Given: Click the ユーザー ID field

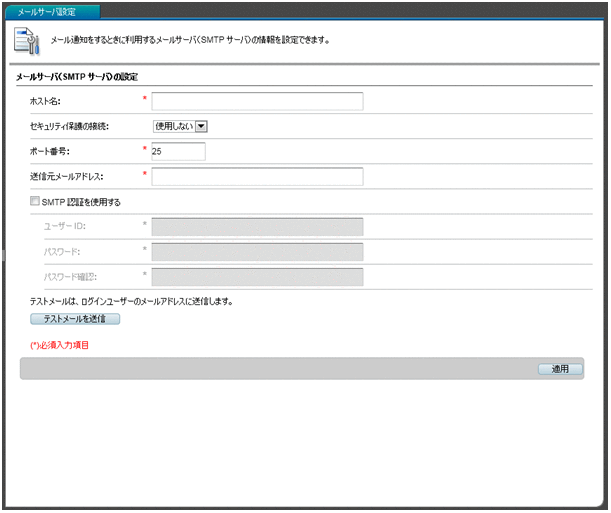Looking at the screenshot, I should (257, 227).
